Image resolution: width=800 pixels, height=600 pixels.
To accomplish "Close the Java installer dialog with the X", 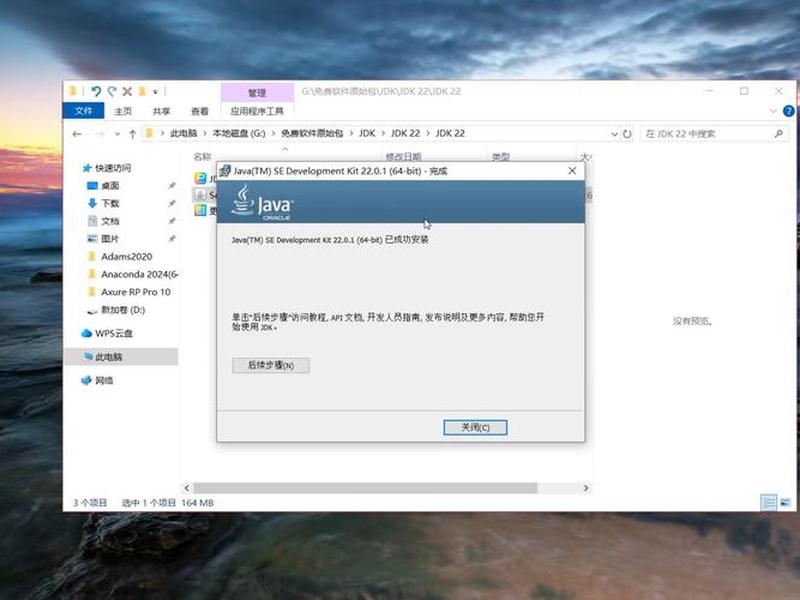I will tap(572, 171).
